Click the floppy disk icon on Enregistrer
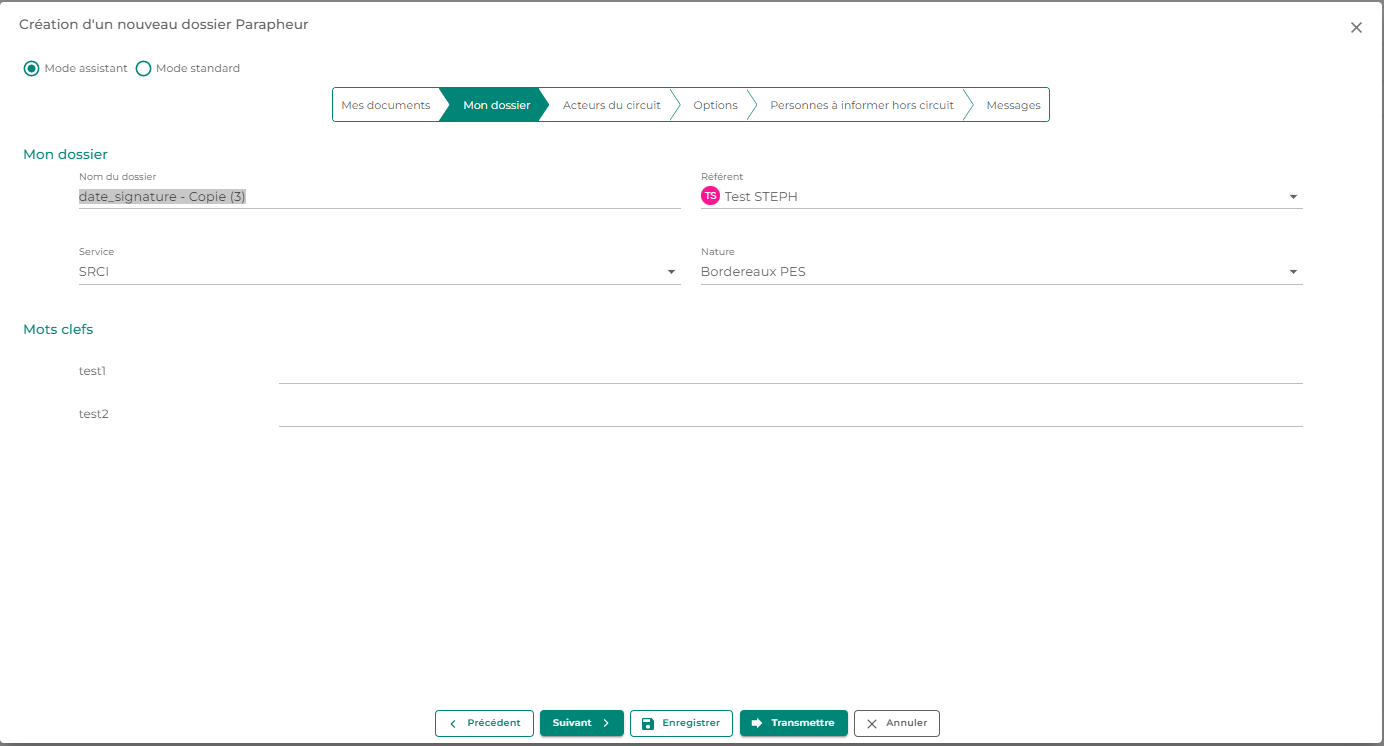 647,723
